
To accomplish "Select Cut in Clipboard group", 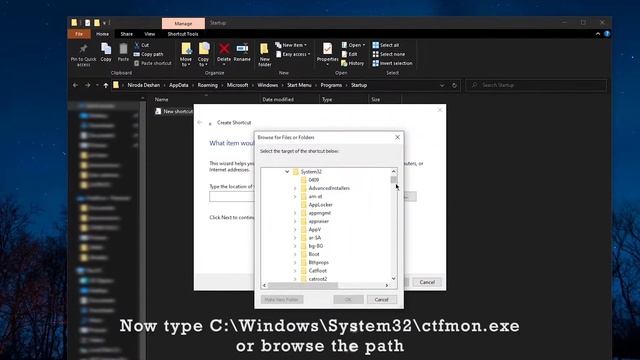I will [x=142, y=45].
